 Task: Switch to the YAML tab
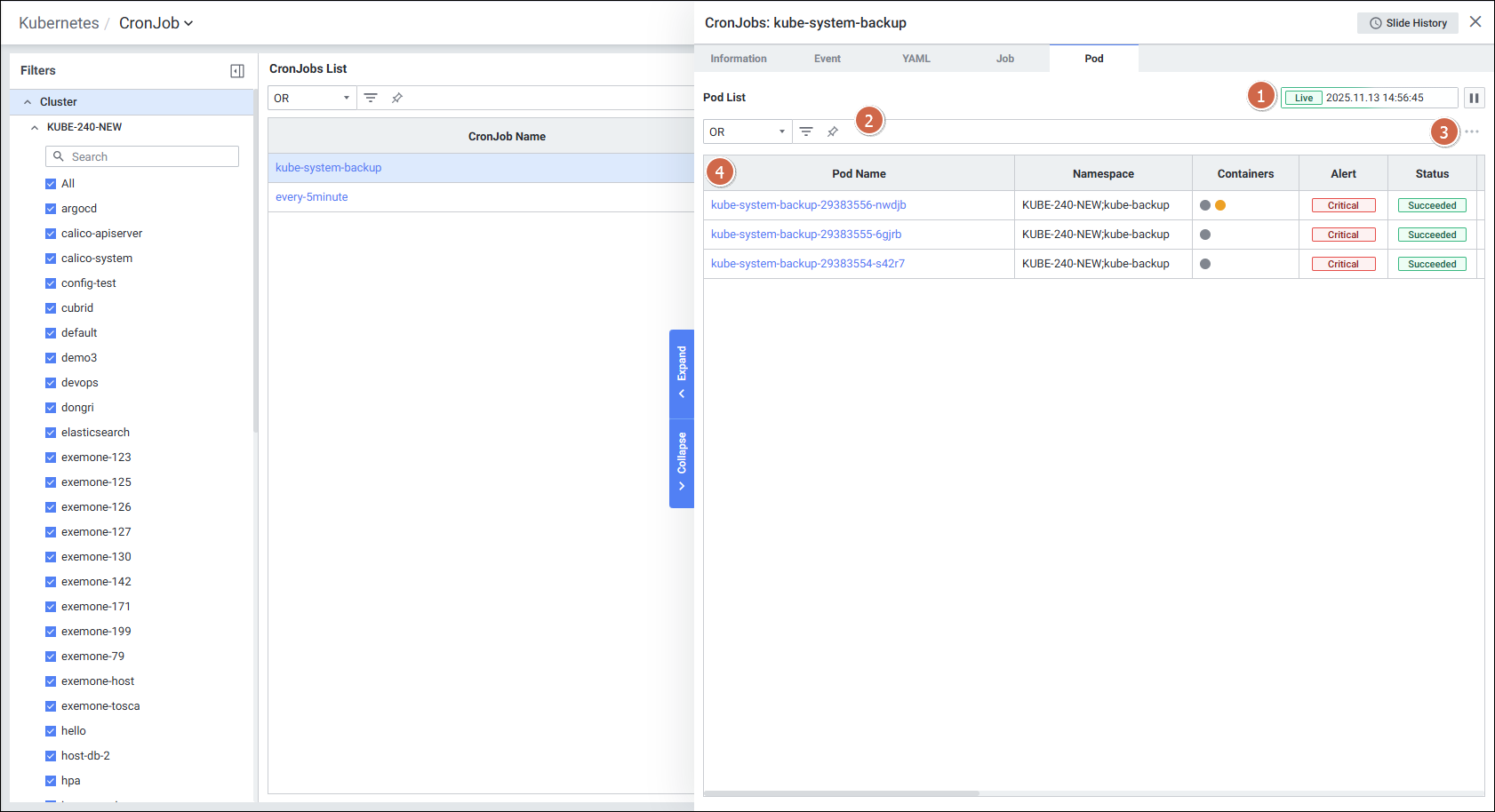pyautogui.click(x=915, y=59)
